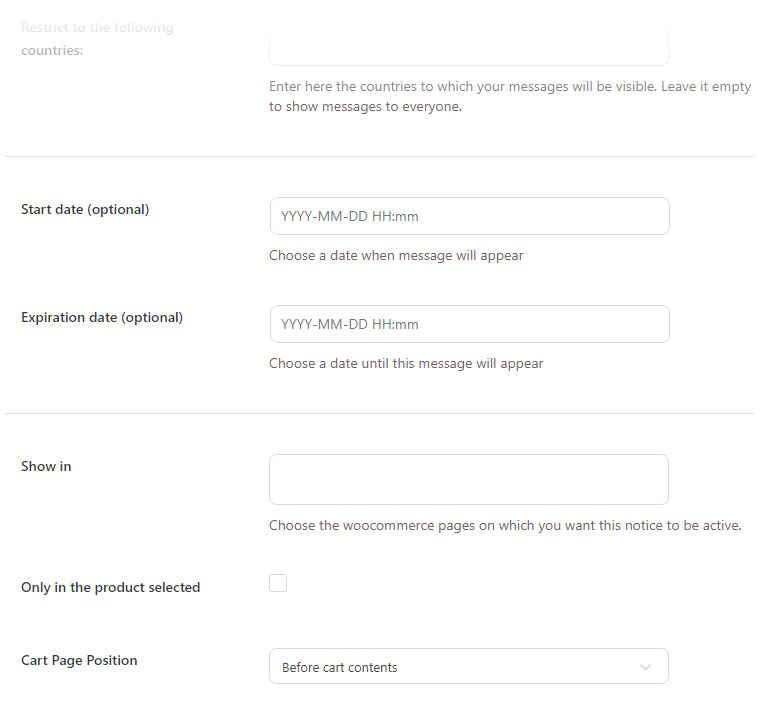Select the Before cart contents value text
Screen dimensions: 763x716
[x=340, y=667]
